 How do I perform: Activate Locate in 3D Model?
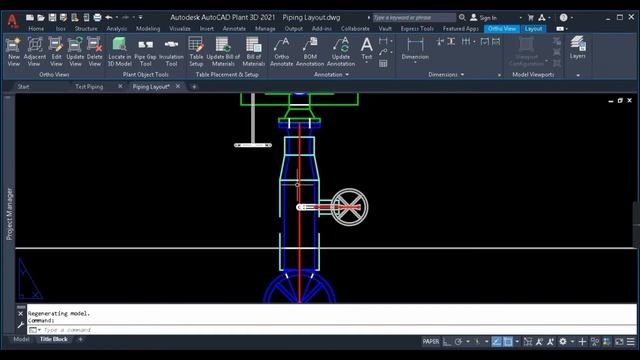[119, 51]
